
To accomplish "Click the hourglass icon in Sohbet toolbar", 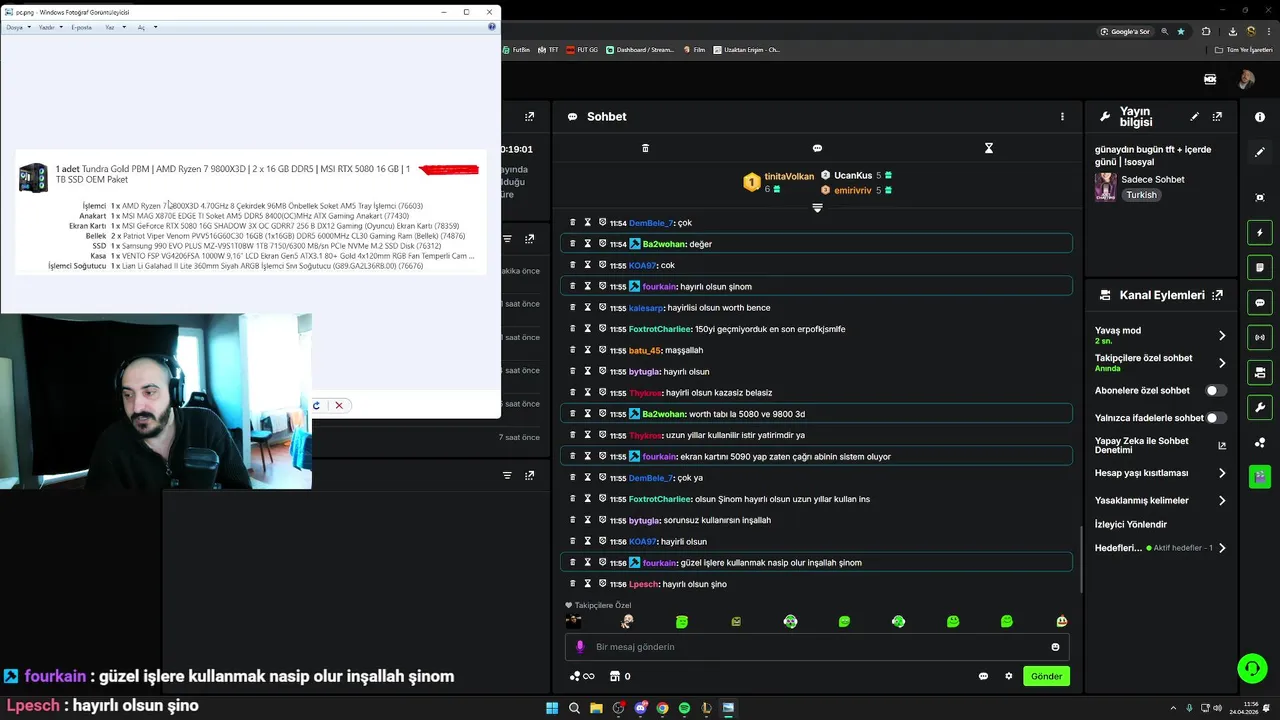I will tap(988, 148).
